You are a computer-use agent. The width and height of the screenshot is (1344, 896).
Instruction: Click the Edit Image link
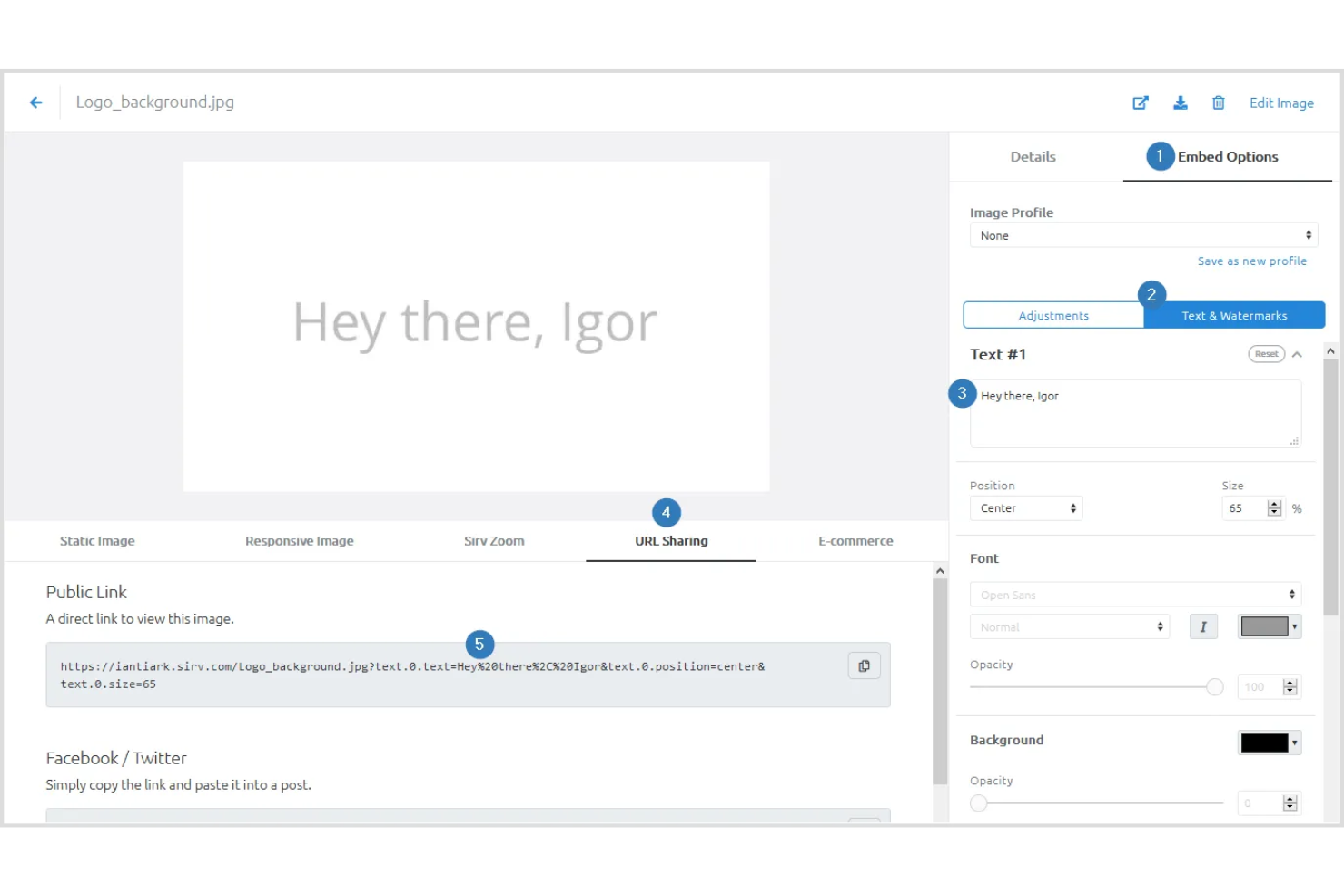click(x=1281, y=103)
